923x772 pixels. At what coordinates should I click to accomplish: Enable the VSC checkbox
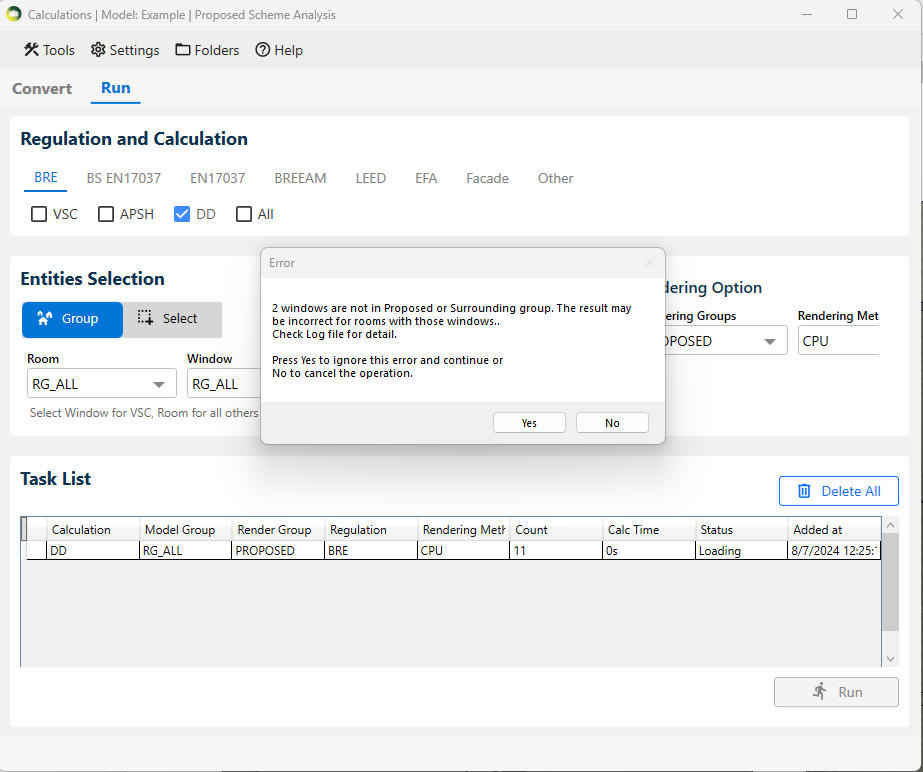(x=39, y=214)
